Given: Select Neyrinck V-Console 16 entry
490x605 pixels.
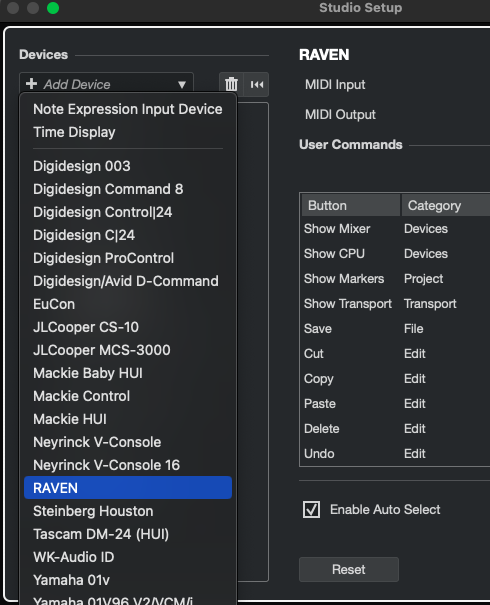Looking at the screenshot, I should [x=128, y=465].
